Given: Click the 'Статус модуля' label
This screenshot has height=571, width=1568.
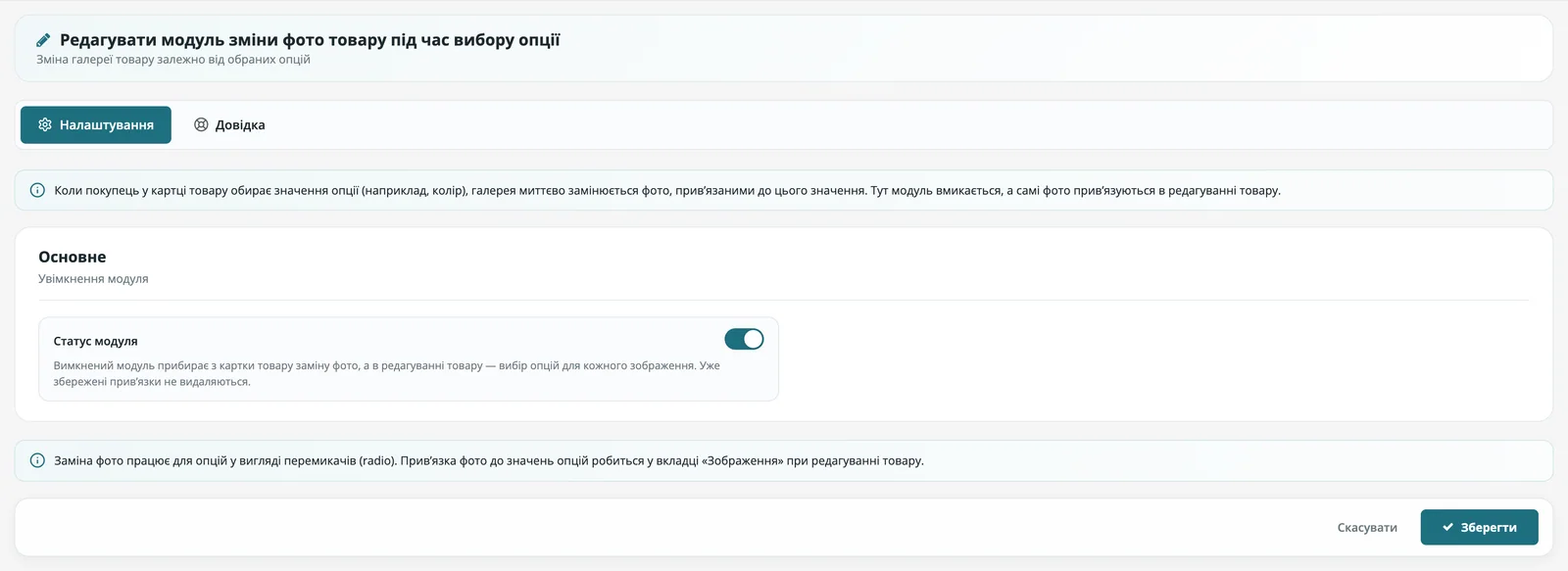Looking at the screenshot, I should click(x=95, y=342).
